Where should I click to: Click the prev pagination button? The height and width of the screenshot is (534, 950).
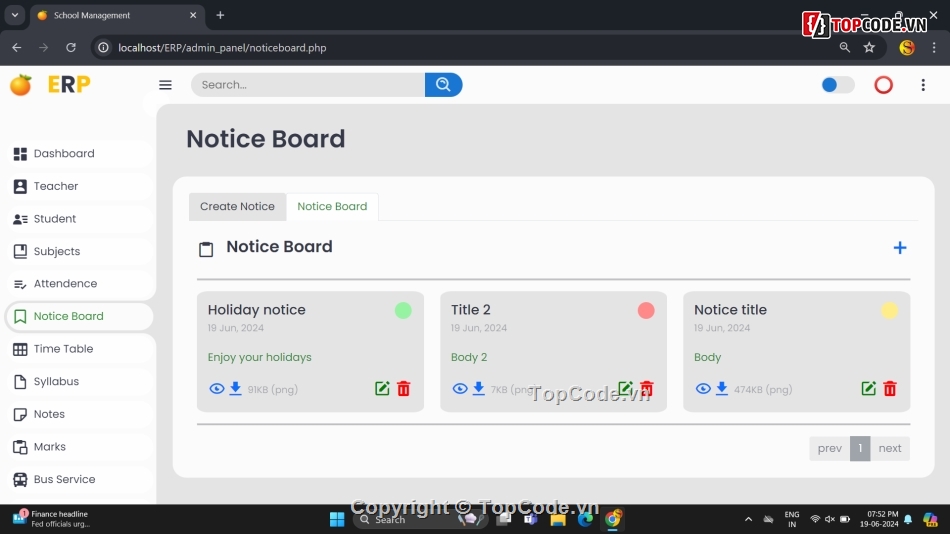coord(829,448)
